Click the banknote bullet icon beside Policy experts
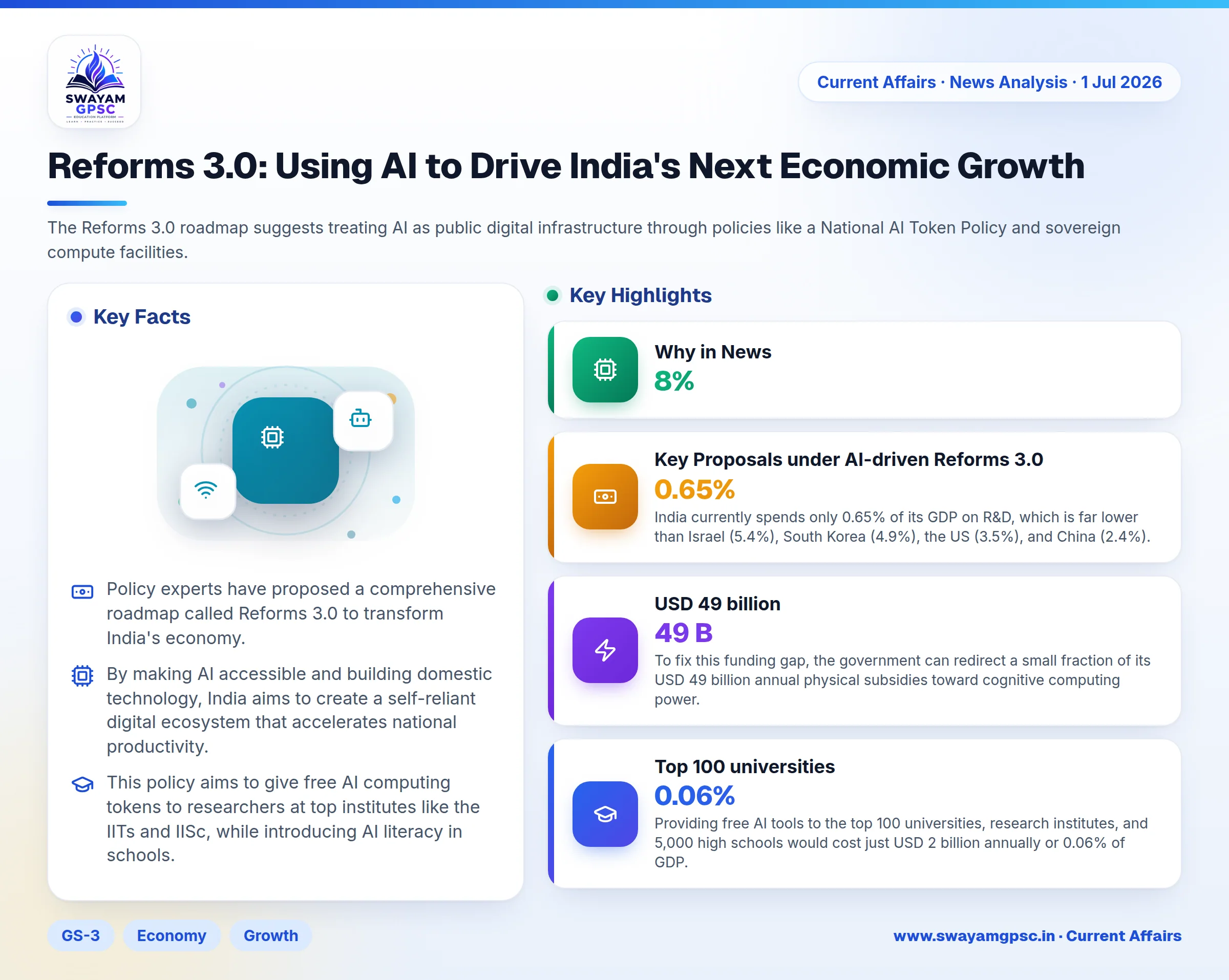The image size is (1229, 980). pyautogui.click(x=82, y=591)
